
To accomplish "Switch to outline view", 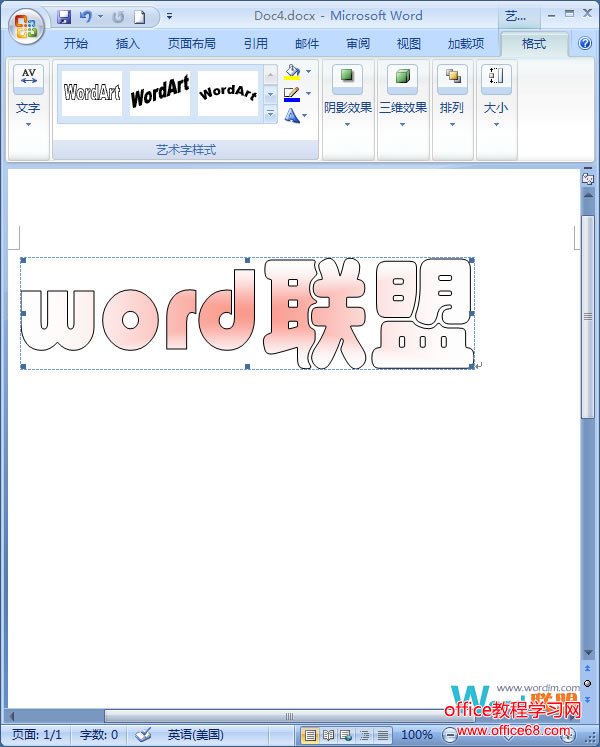I will tap(365, 735).
